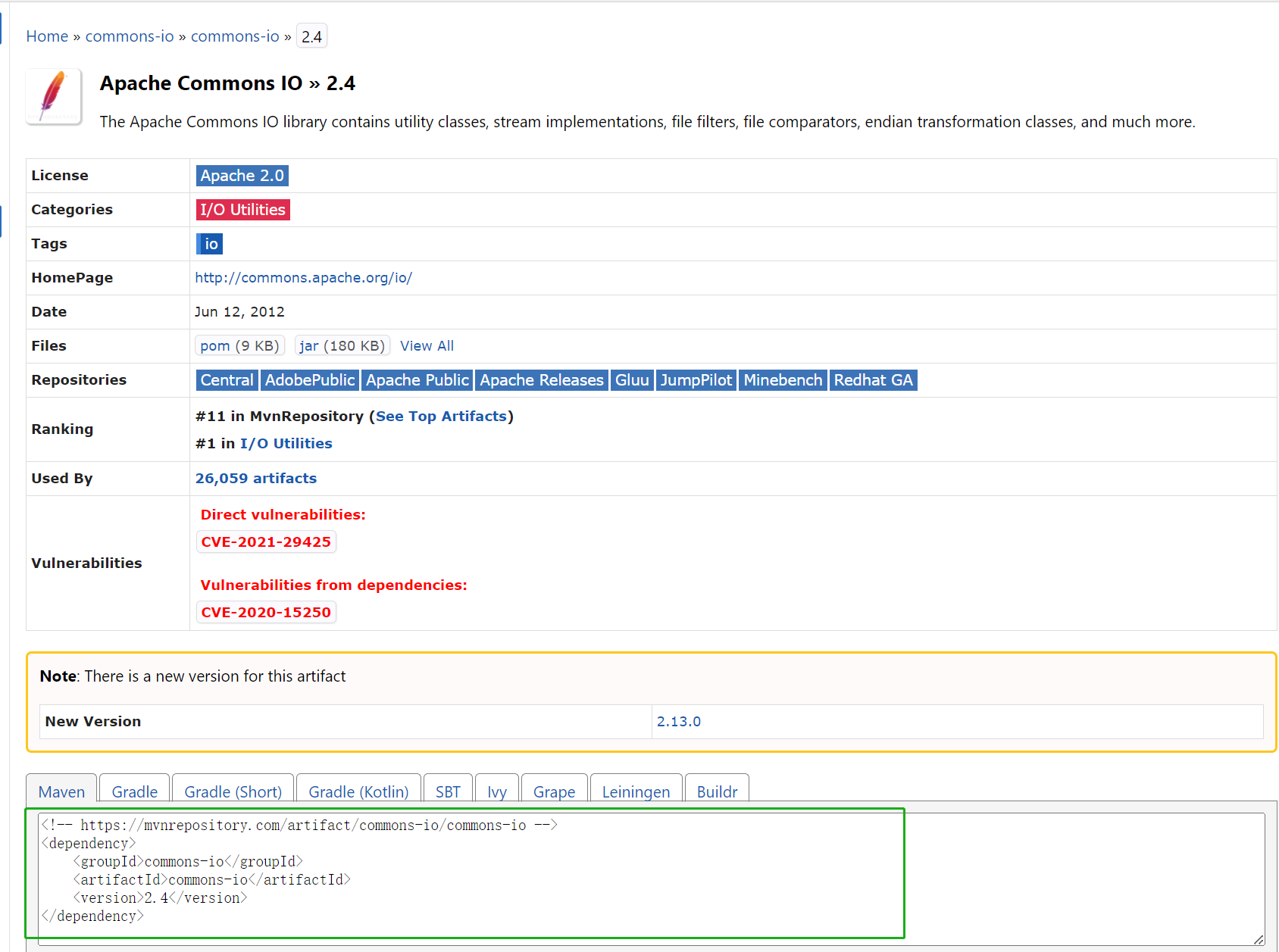Open CVE-2021-29425 vulnerability details

pos(266,541)
